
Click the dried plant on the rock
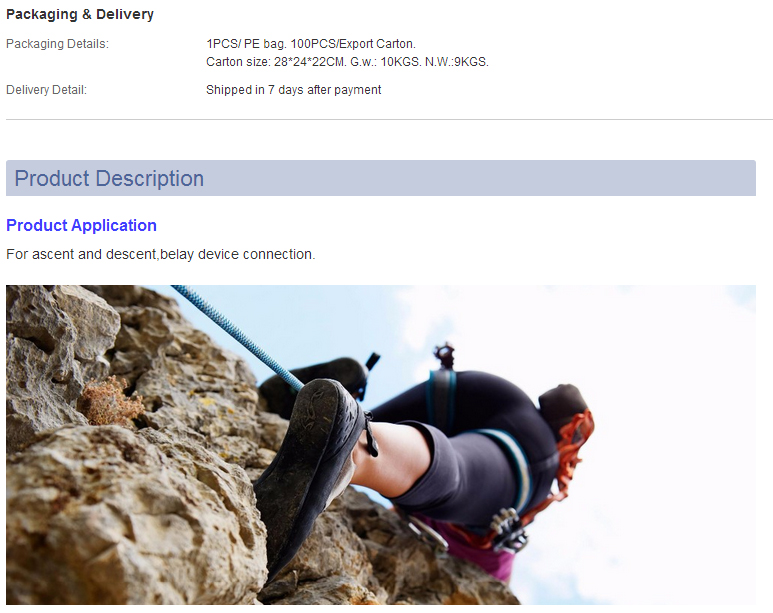[x=110, y=400]
